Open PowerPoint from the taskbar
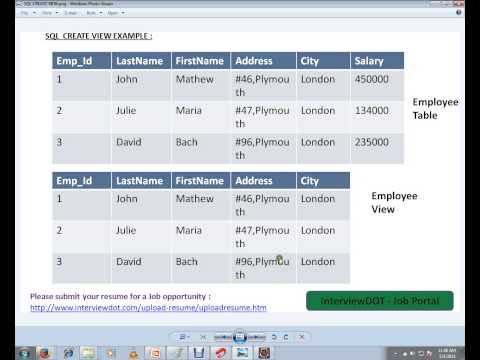This screenshot has width=480, height=360. 155,353
